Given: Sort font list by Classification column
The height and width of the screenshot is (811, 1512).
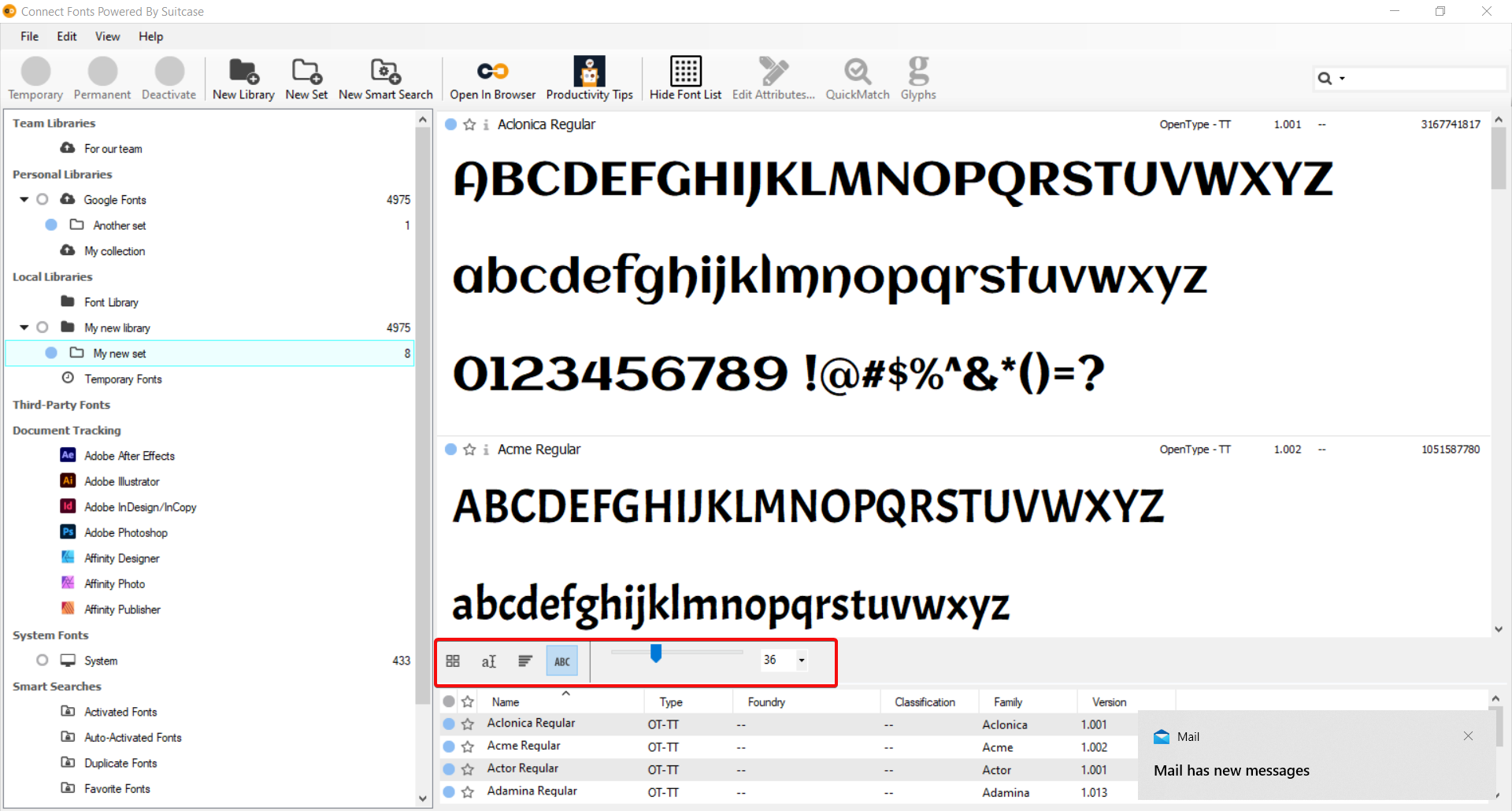Looking at the screenshot, I should (x=929, y=702).
